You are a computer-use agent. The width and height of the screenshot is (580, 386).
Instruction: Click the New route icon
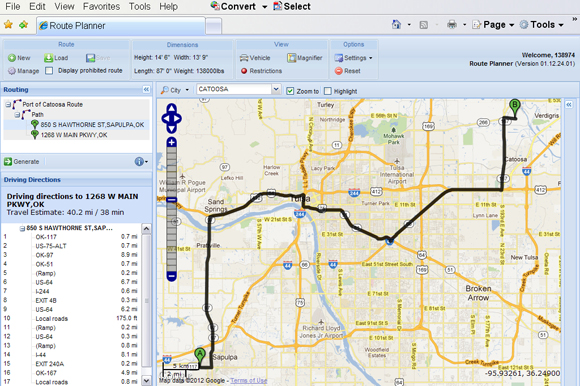(12, 58)
